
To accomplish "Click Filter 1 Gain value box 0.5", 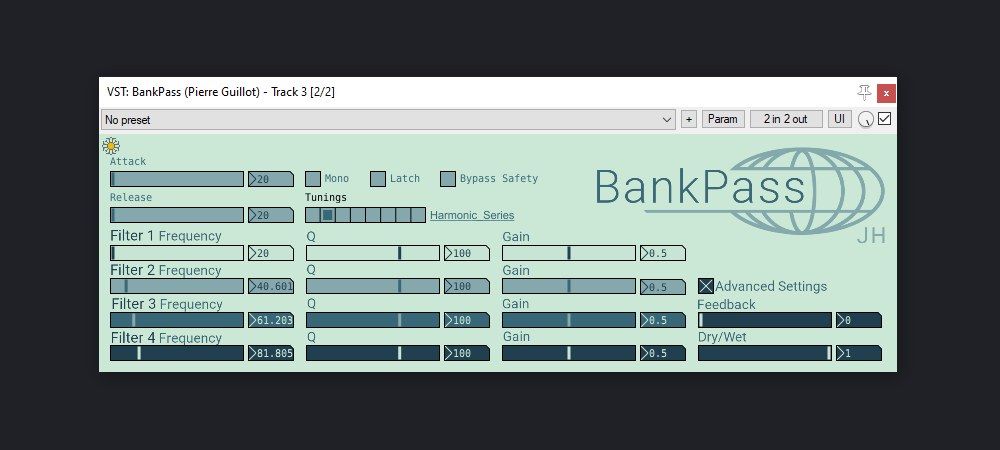I will tap(663, 253).
